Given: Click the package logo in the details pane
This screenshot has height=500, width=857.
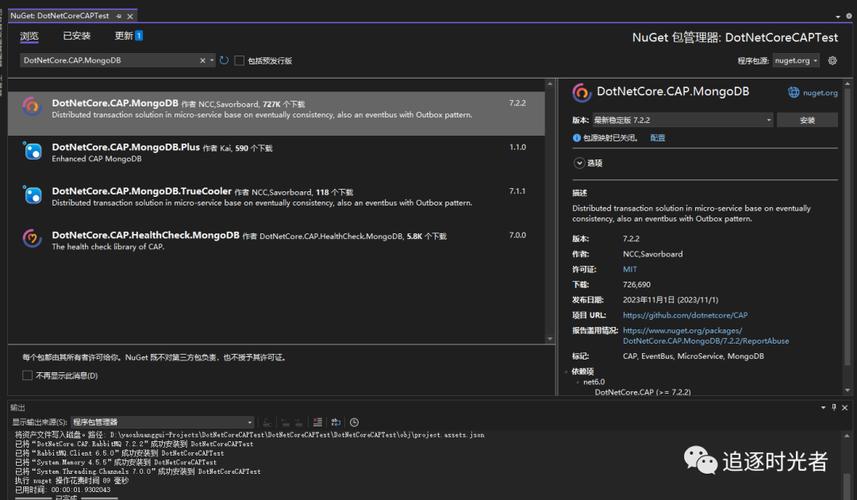Looking at the screenshot, I should (582, 92).
